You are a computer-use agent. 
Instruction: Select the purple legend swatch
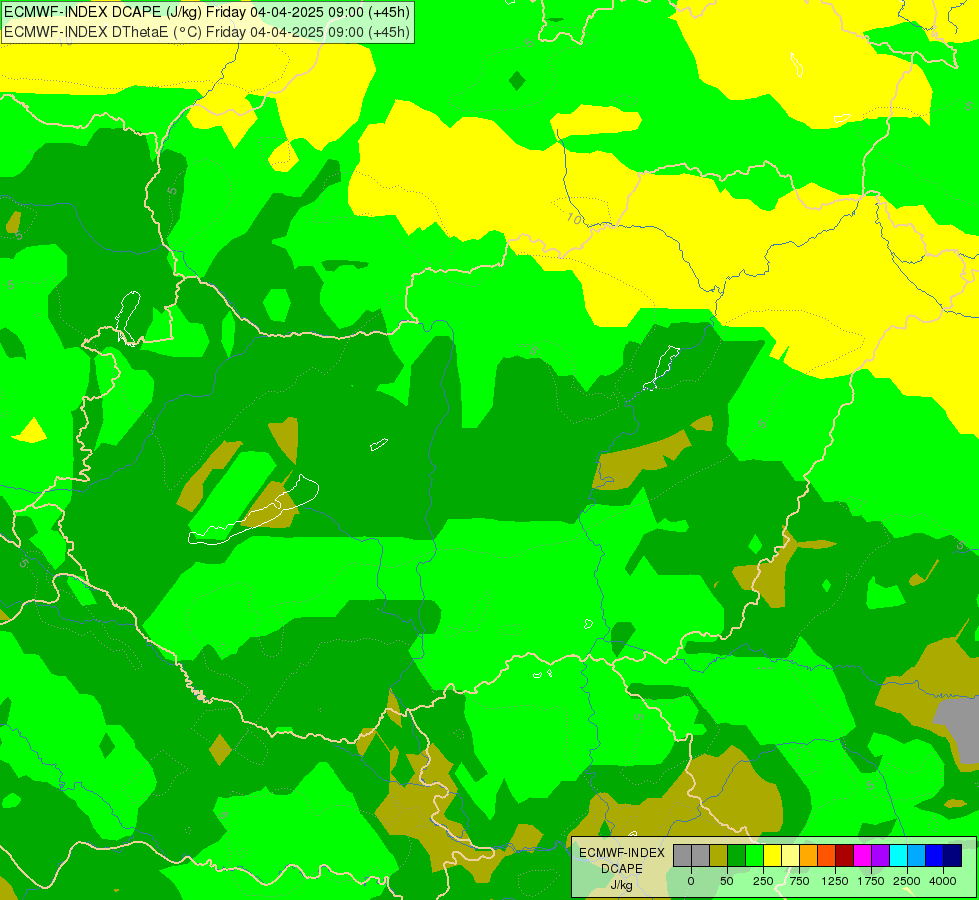pyautogui.click(x=880, y=855)
